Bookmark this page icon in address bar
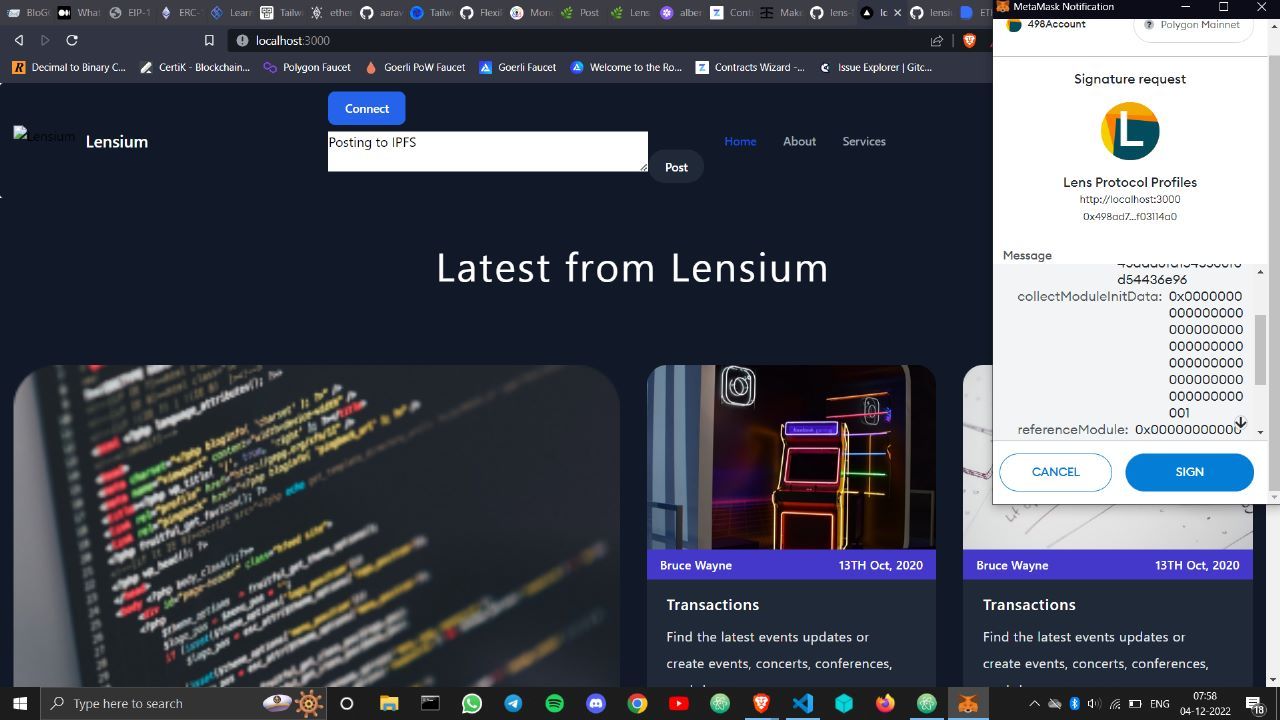1280x720 pixels. 209,40
